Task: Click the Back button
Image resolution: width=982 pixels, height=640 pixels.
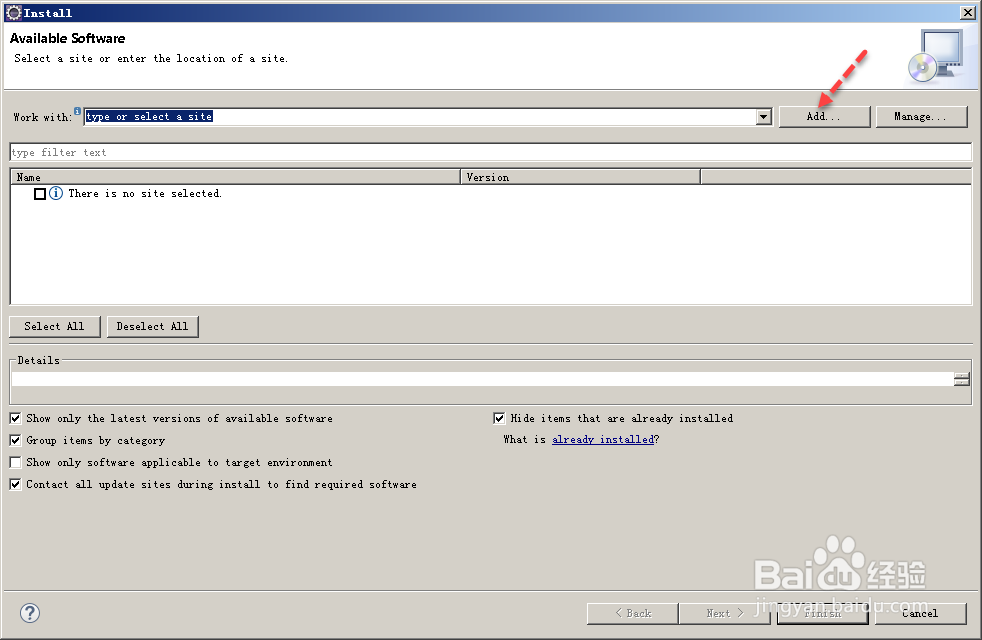Action: pyautogui.click(x=633, y=614)
